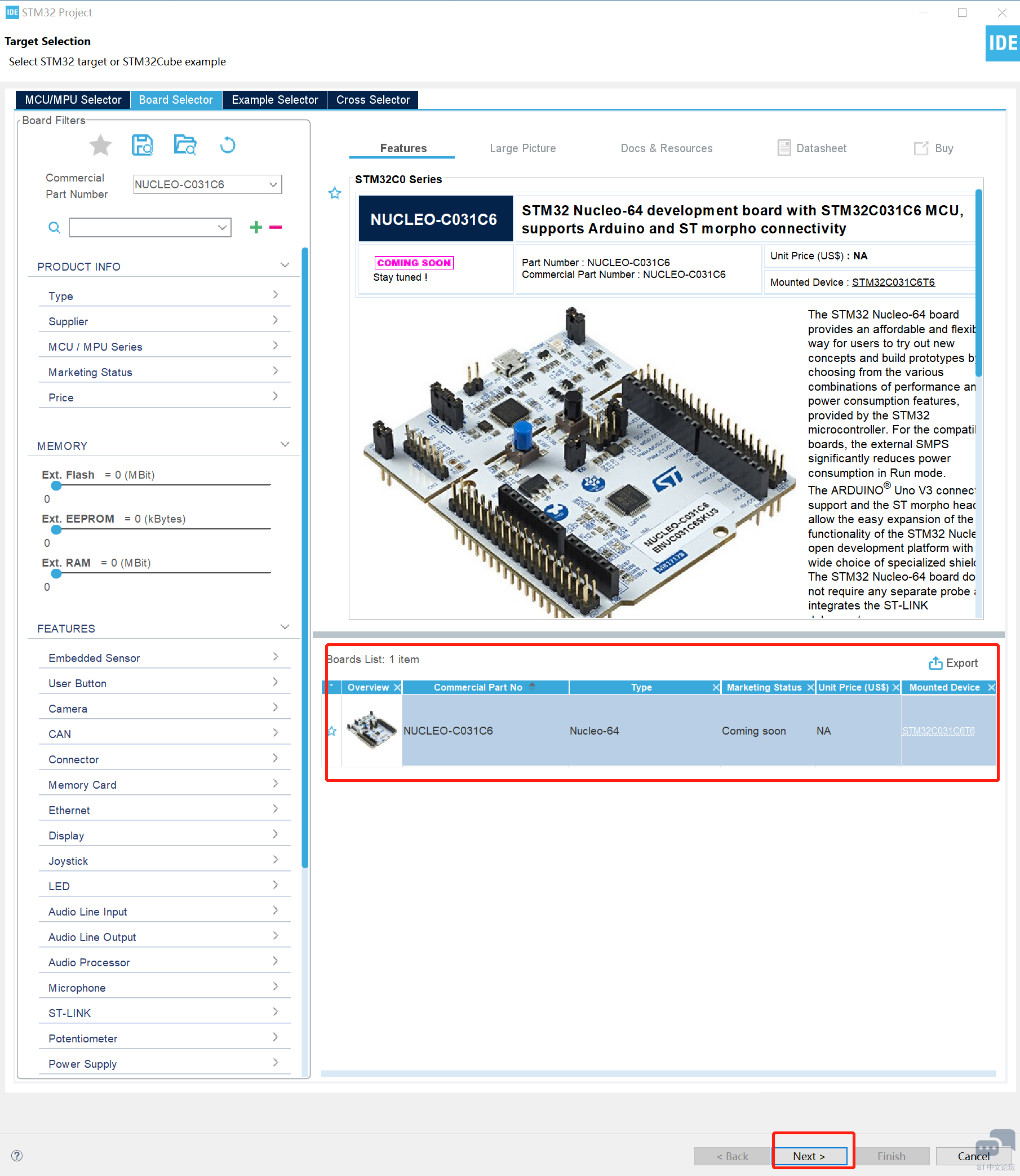Image resolution: width=1020 pixels, height=1176 pixels.
Task: Adjust the Ext. RAM slider handle
Action: (x=56, y=573)
